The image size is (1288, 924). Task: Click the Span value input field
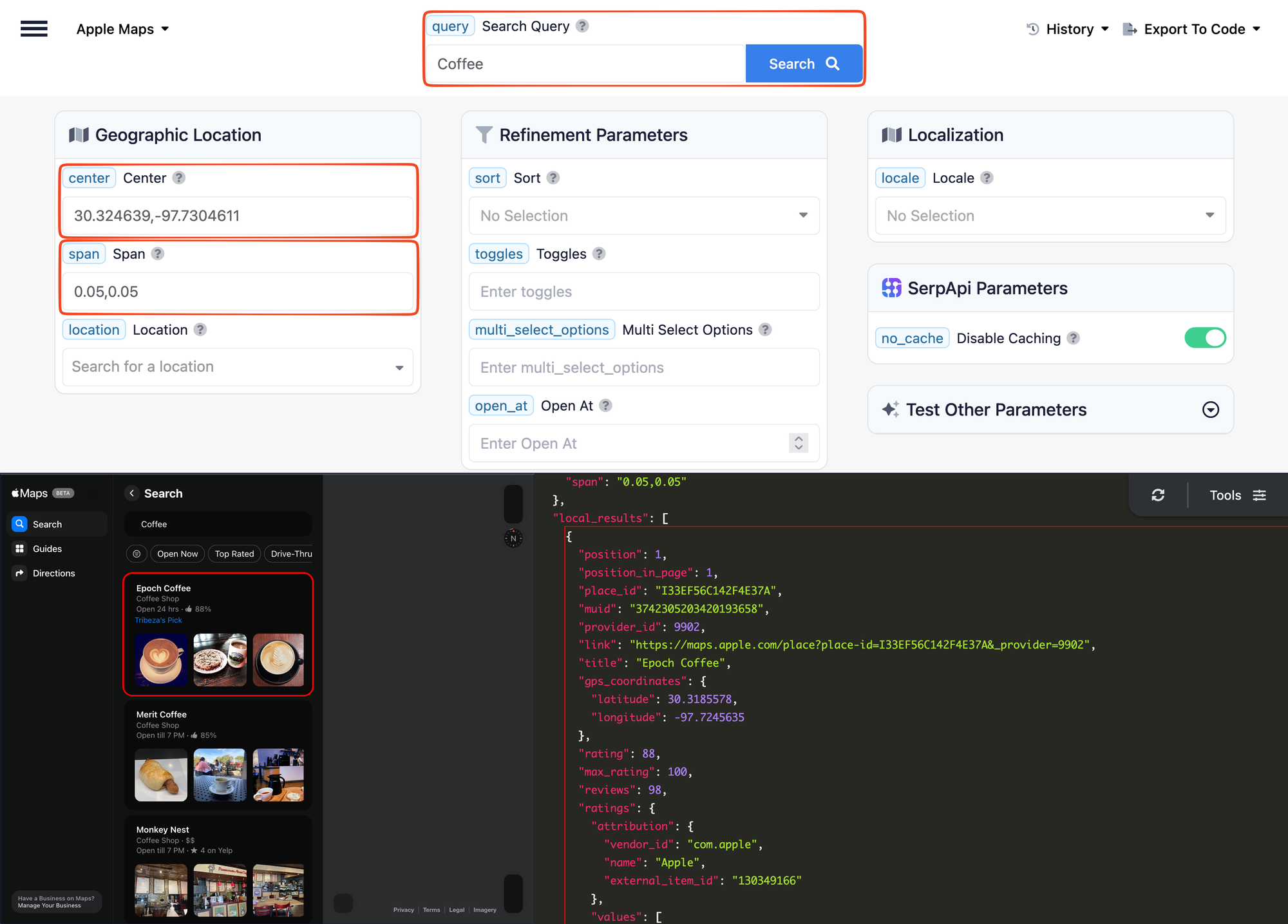pos(238,292)
